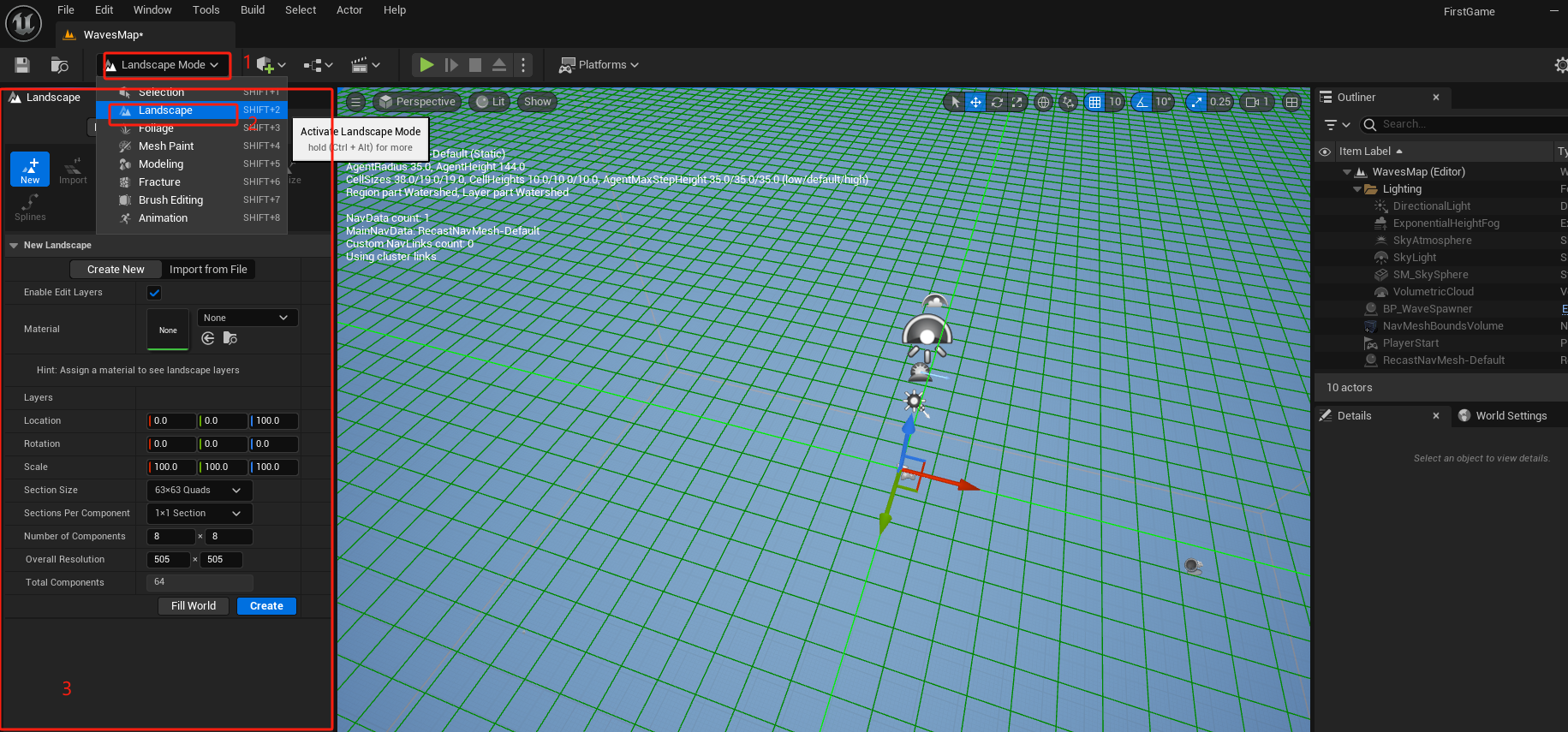The image size is (1568, 732).
Task: Choose Landscape mode entry in list
Action: pyautogui.click(x=191, y=110)
